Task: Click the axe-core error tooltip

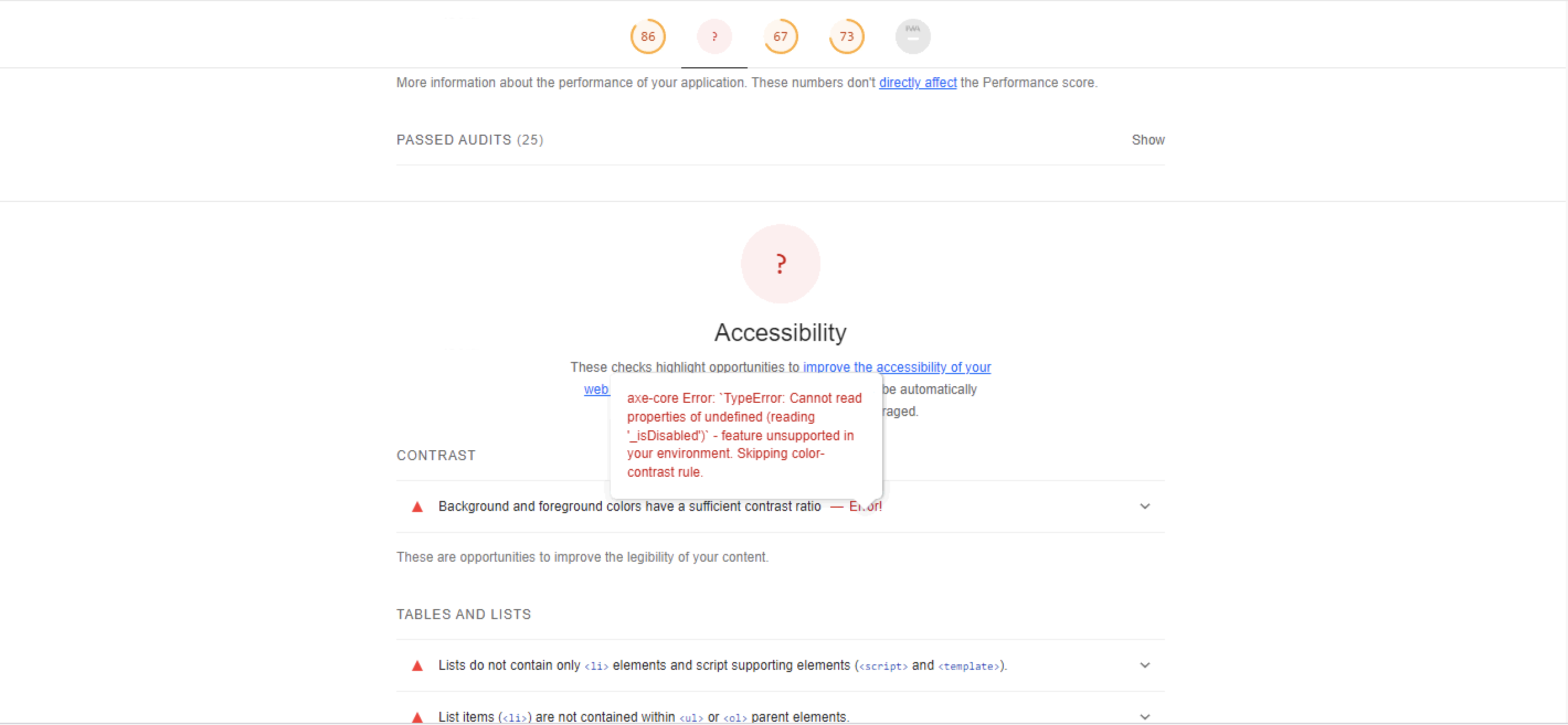Action: (x=745, y=435)
